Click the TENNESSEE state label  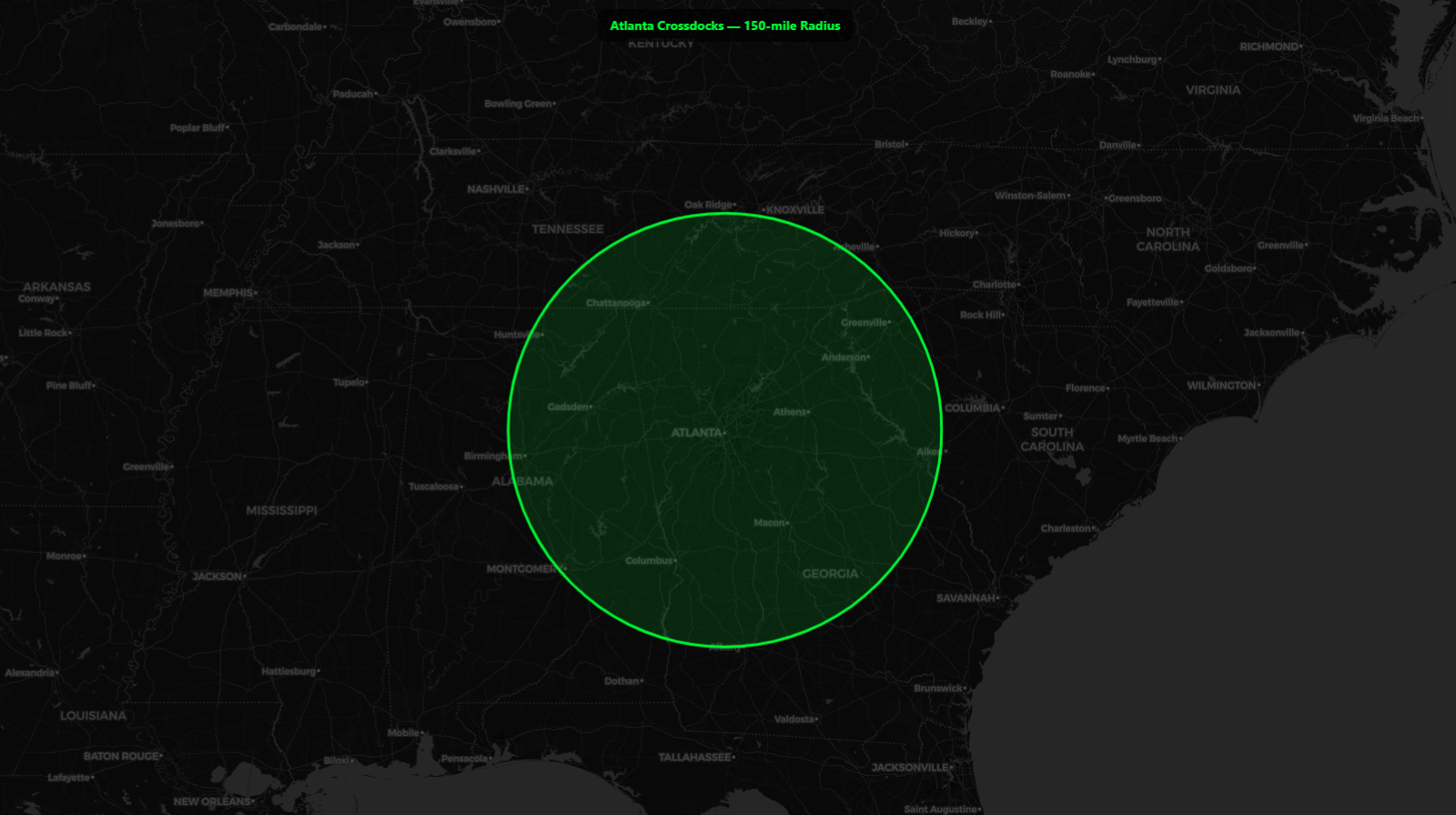568,229
